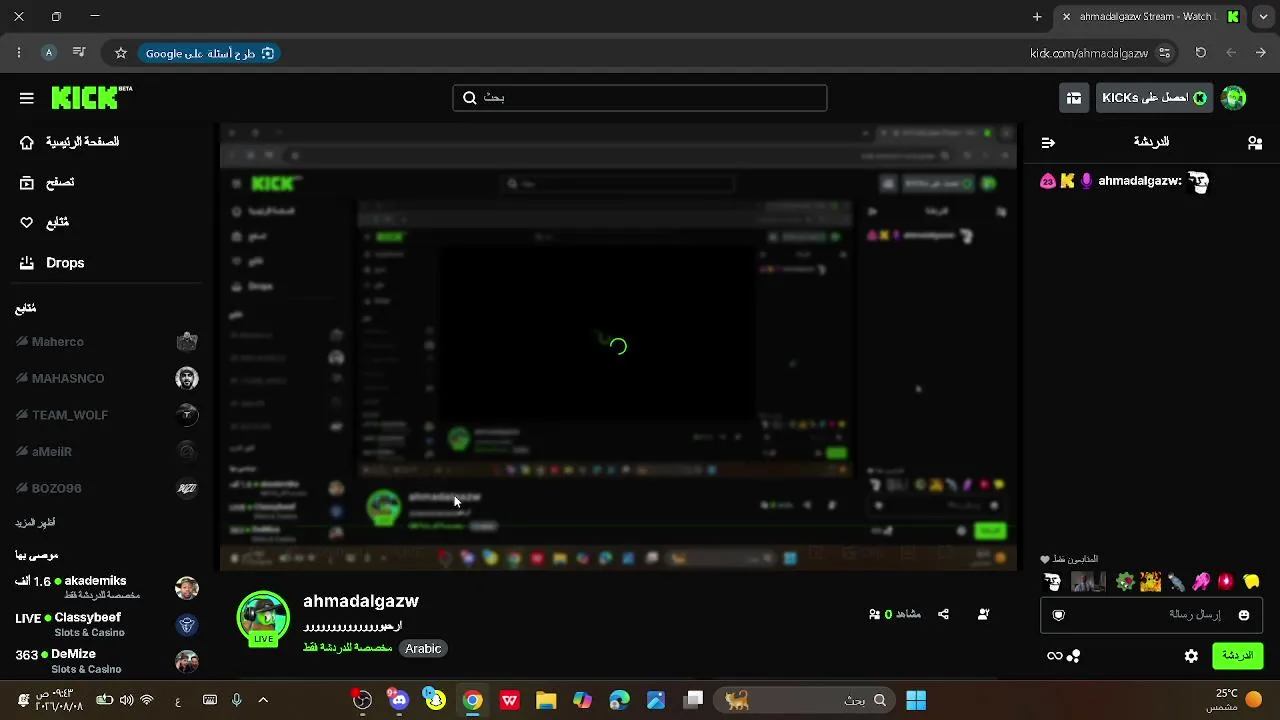1280x720 pixels.
Task: Open WPS Office from the taskbar
Action: click(x=509, y=700)
